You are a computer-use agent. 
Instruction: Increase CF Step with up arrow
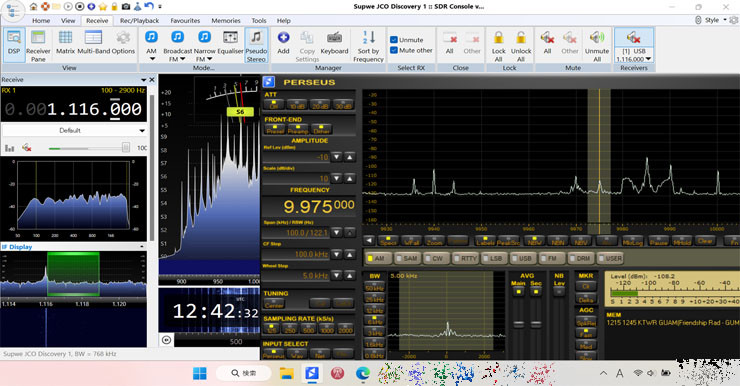[350, 254]
